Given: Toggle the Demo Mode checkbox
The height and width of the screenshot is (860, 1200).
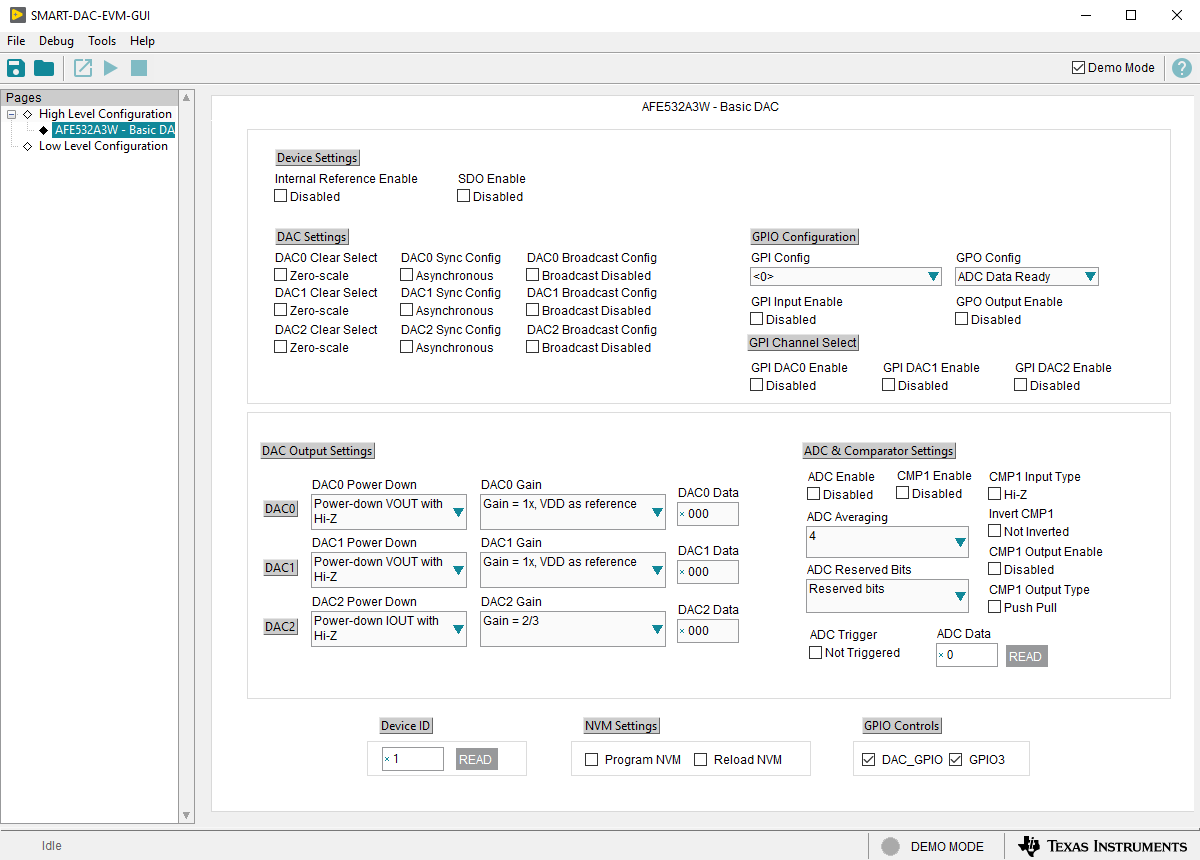Looking at the screenshot, I should coord(1078,68).
